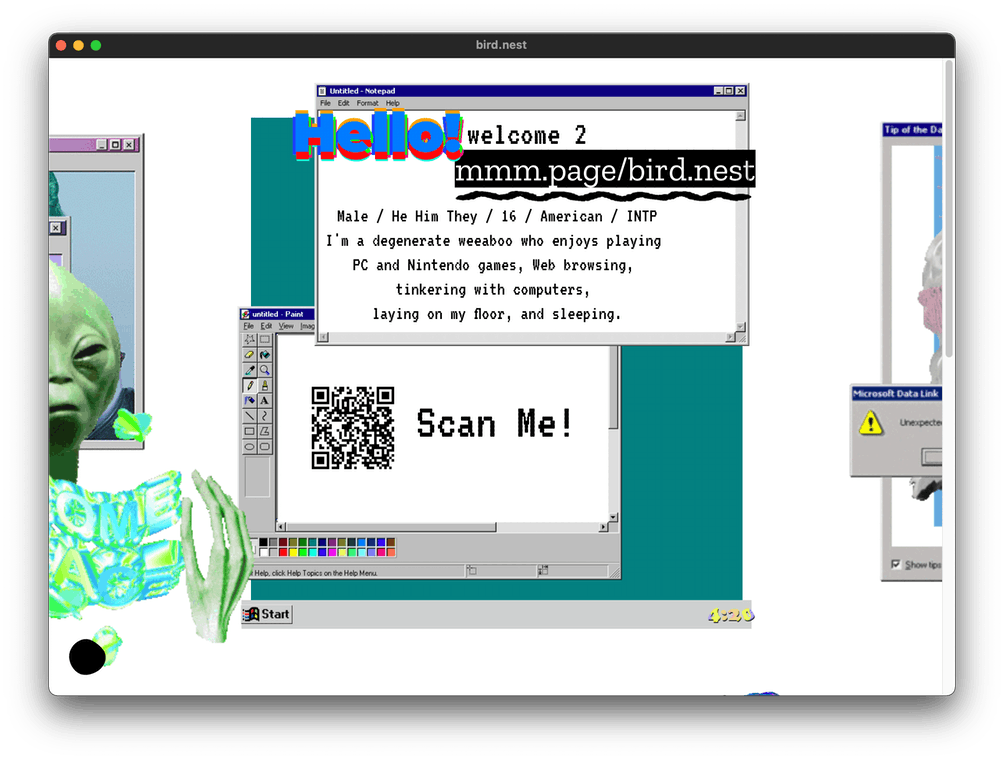Choose the orange swatch in Paint palette
This screenshot has width=1004, height=760.
pos(391,552)
